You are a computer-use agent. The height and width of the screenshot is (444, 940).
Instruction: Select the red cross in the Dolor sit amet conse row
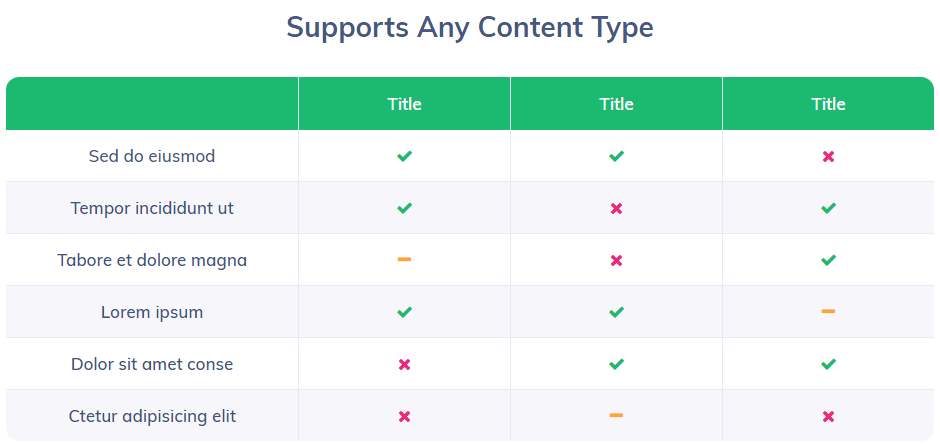click(404, 364)
